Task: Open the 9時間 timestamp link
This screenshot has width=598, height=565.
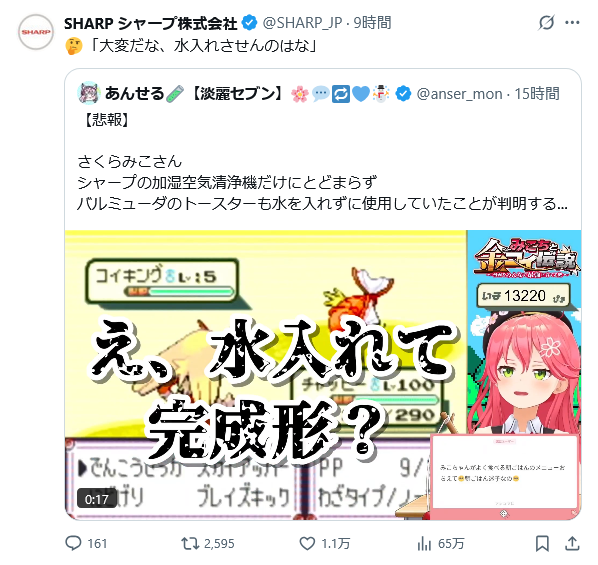Action: point(372,23)
